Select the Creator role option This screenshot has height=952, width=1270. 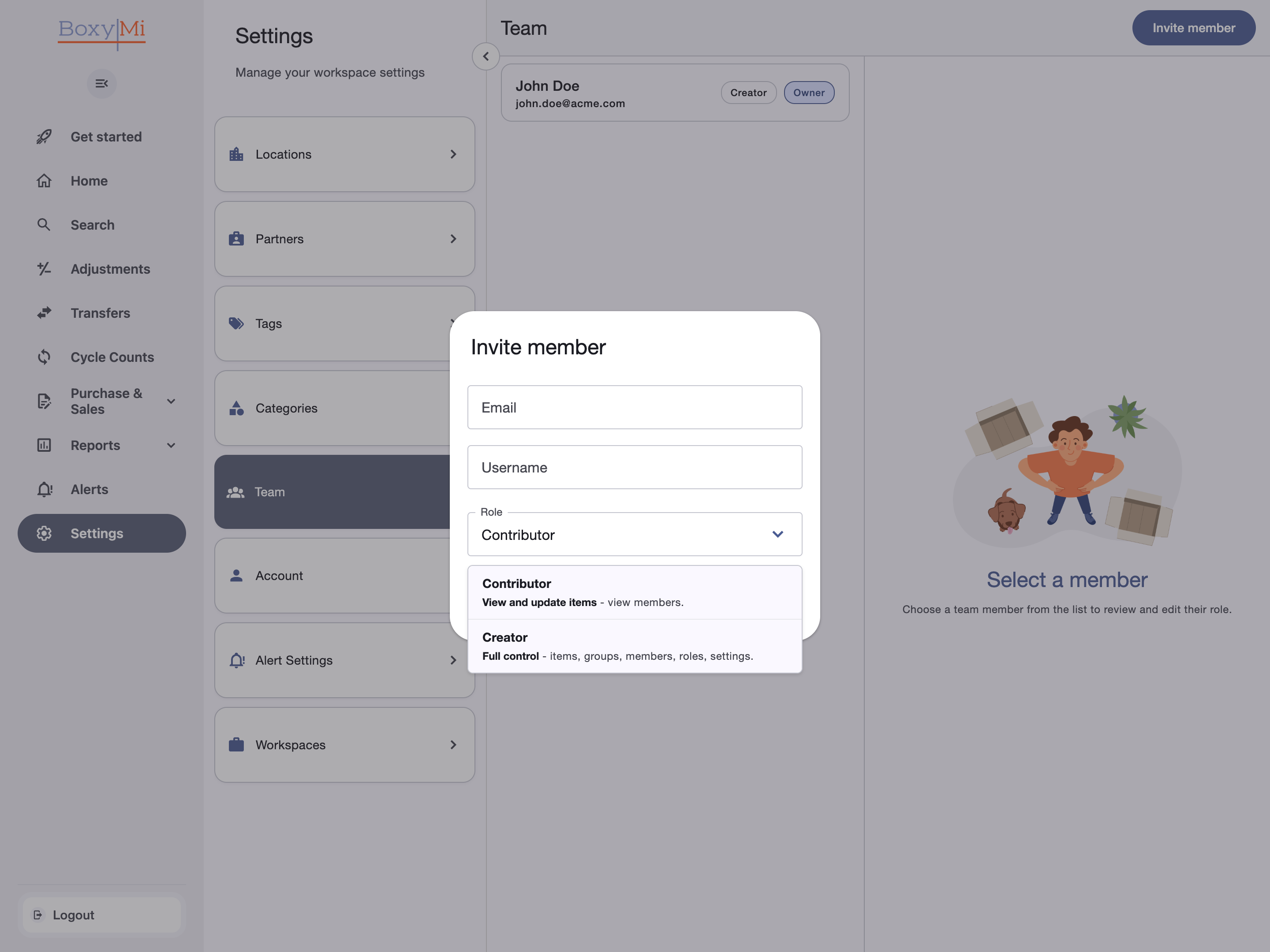[x=635, y=646]
